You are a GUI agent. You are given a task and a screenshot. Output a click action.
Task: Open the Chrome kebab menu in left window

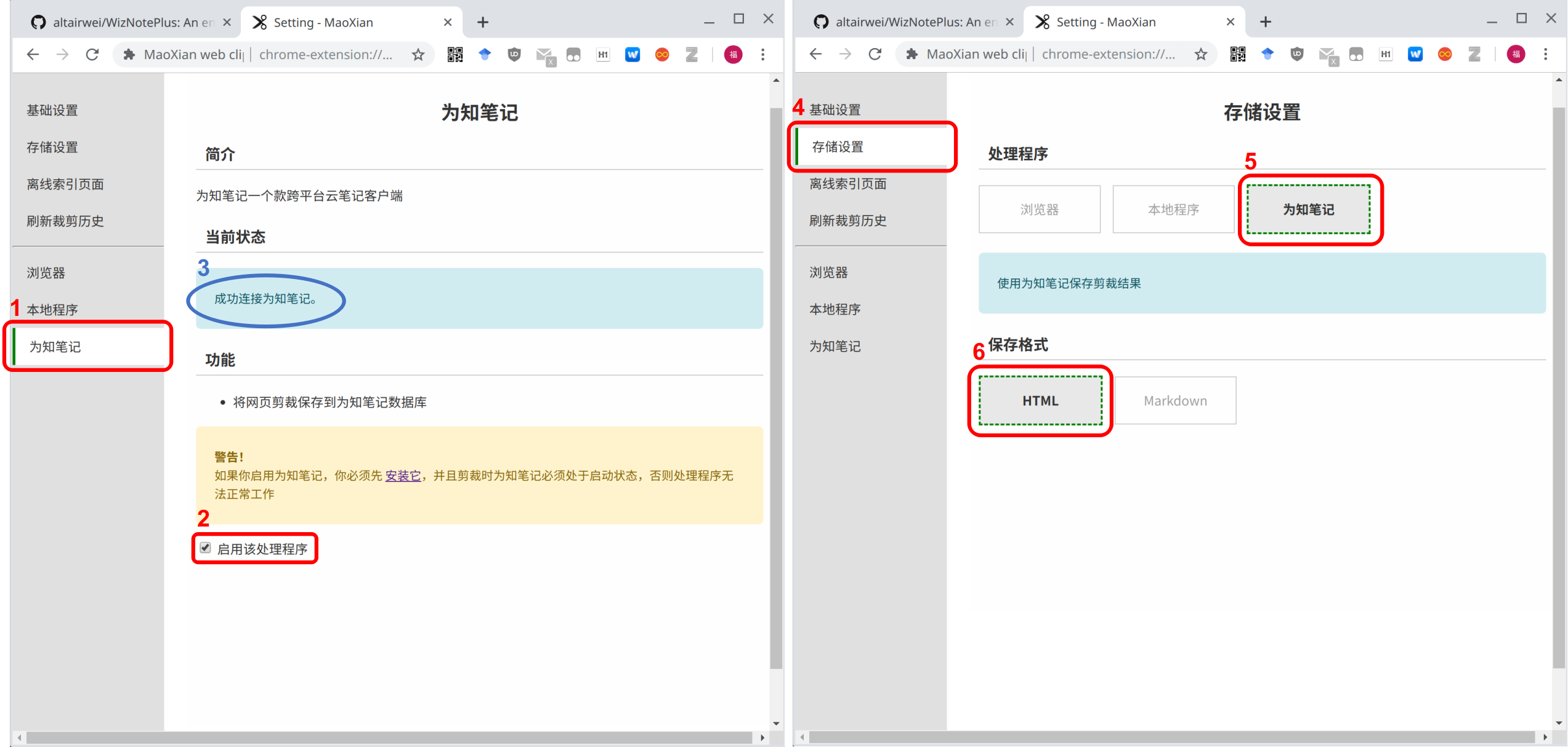(763, 55)
